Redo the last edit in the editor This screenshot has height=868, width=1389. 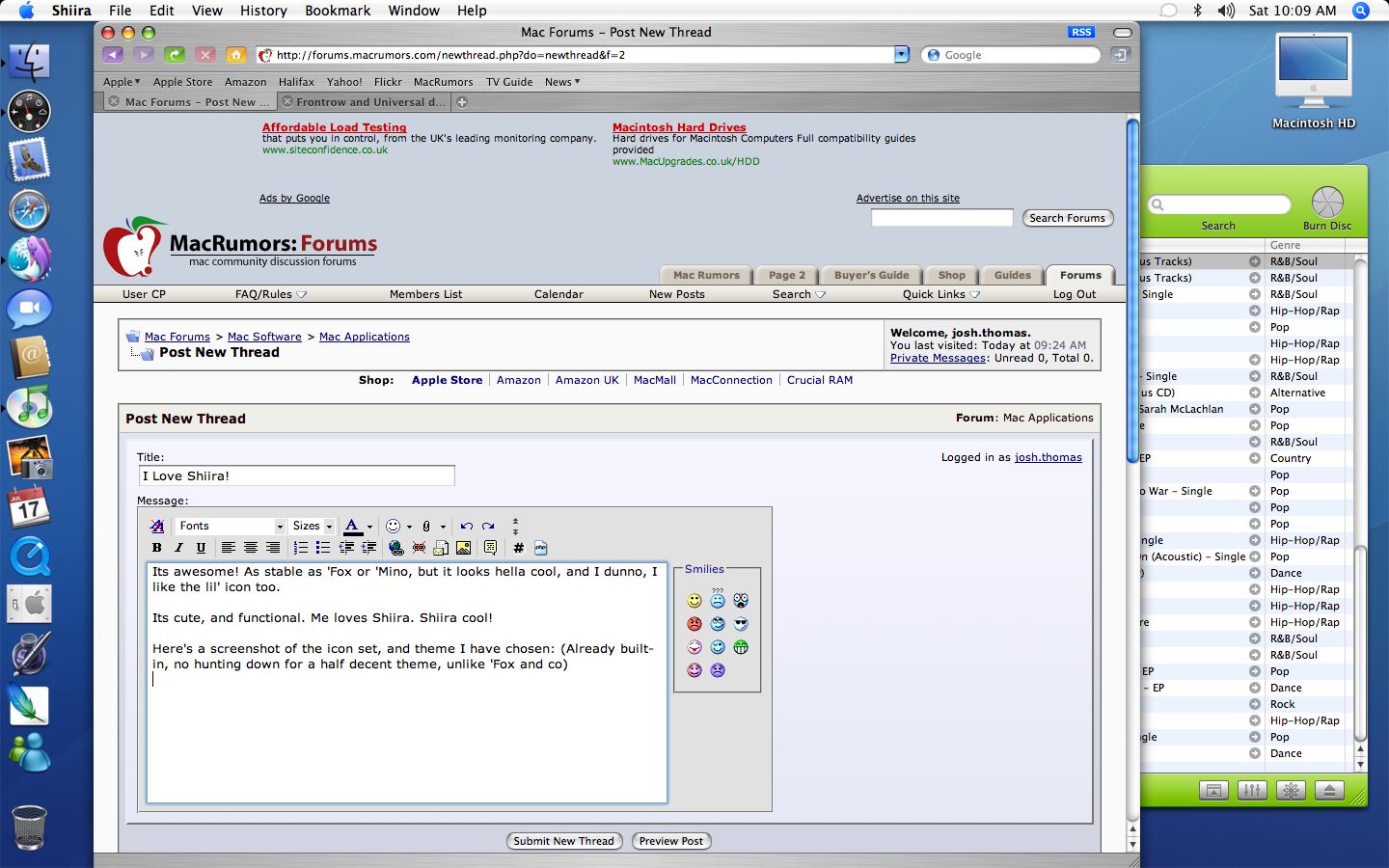click(488, 526)
